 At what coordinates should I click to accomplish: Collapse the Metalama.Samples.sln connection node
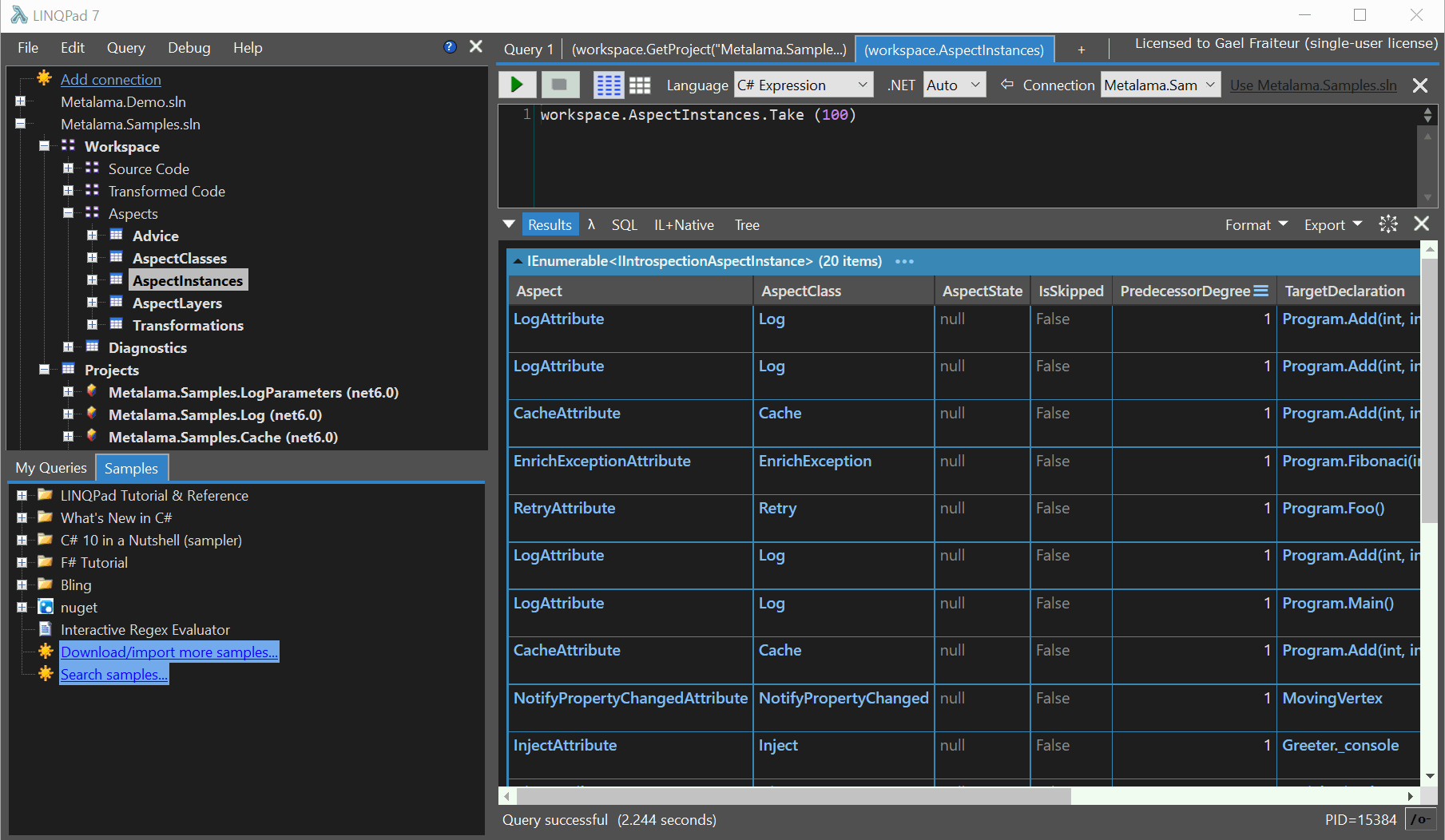tap(21, 124)
